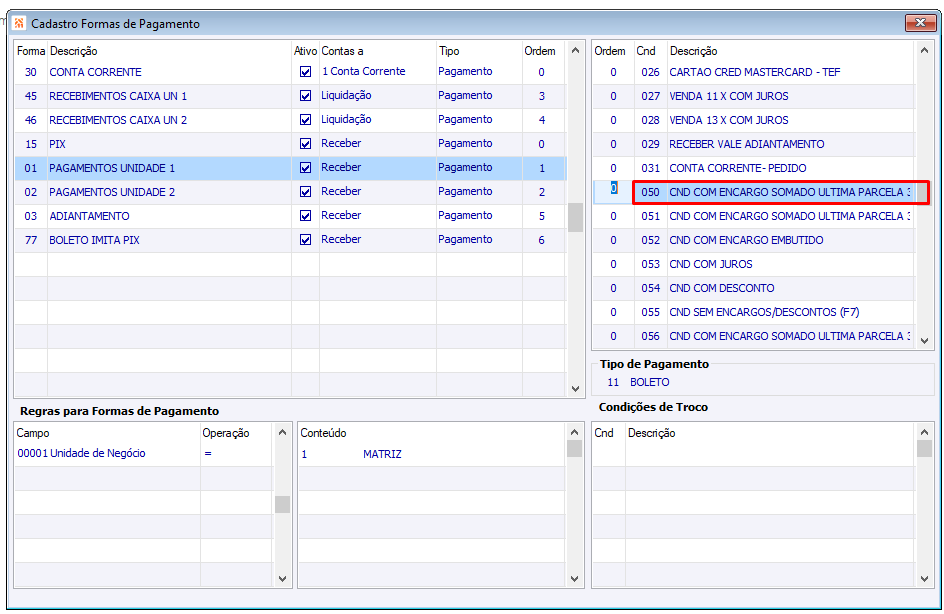Select the CONTA CORRENTE row
This screenshot has width=944, height=614.
click(290, 72)
